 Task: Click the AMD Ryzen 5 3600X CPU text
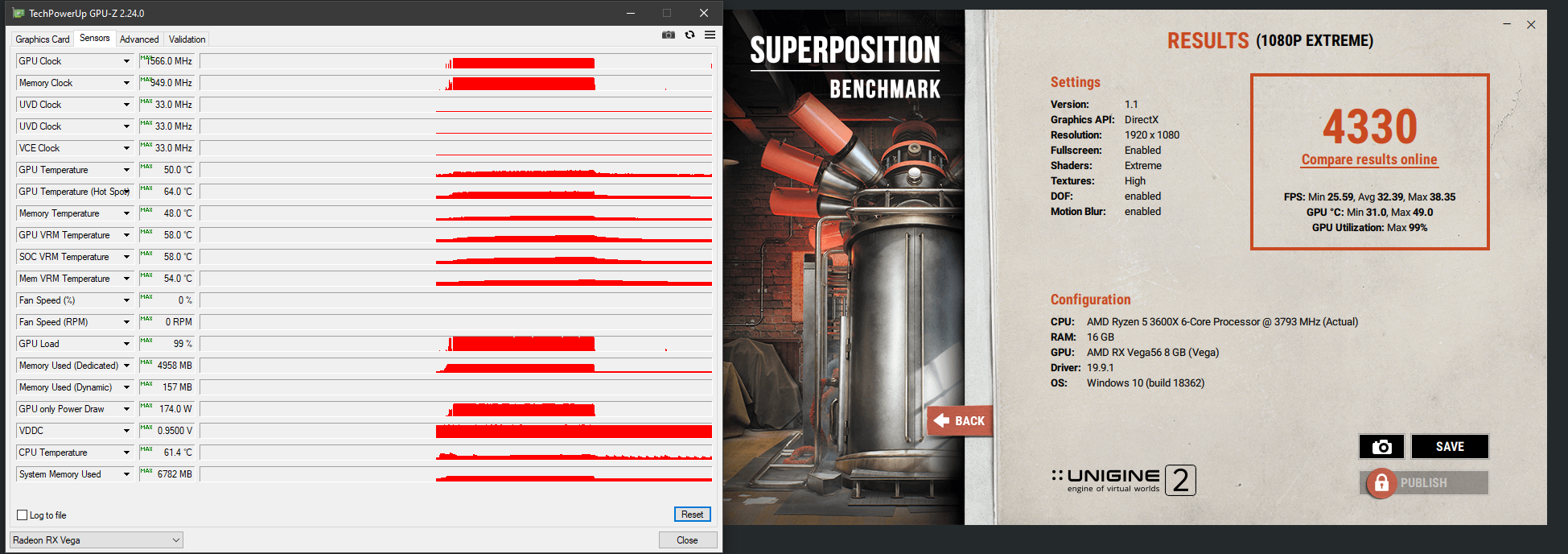pos(1222,322)
